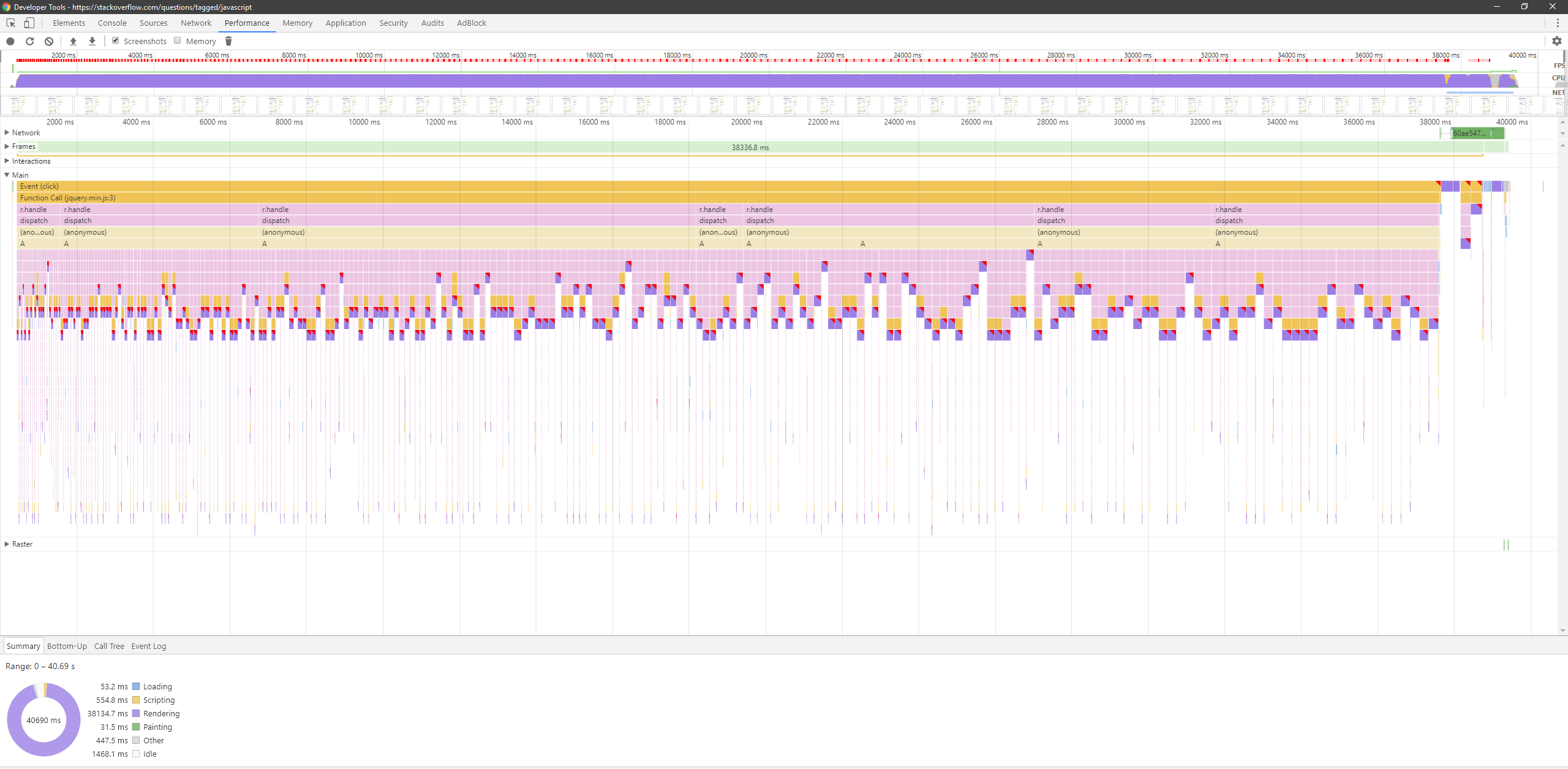Viewport: 1568px width, 769px height.
Task: Open DevTools three-dot customize menu
Action: (x=1558, y=23)
